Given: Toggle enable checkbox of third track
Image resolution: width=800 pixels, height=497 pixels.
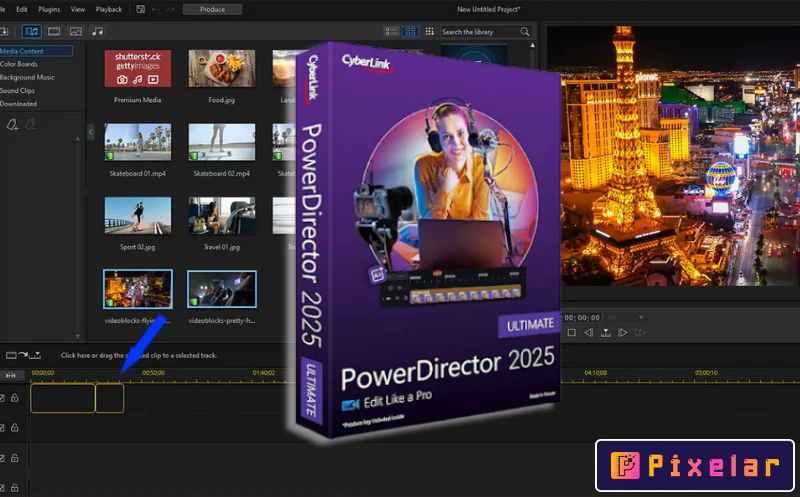Looking at the screenshot, I should coord(2,458).
